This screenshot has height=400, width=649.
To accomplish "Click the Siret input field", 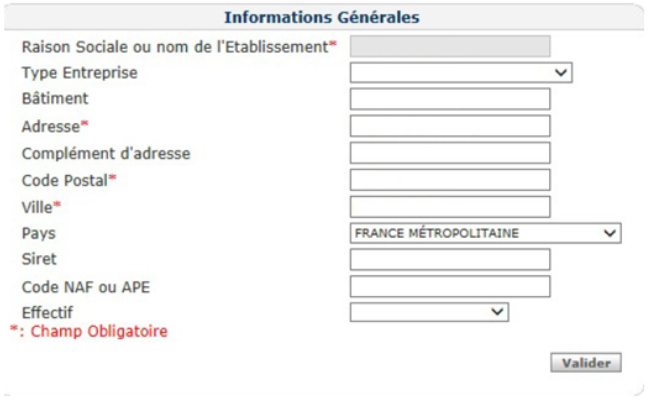I will (x=450, y=260).
